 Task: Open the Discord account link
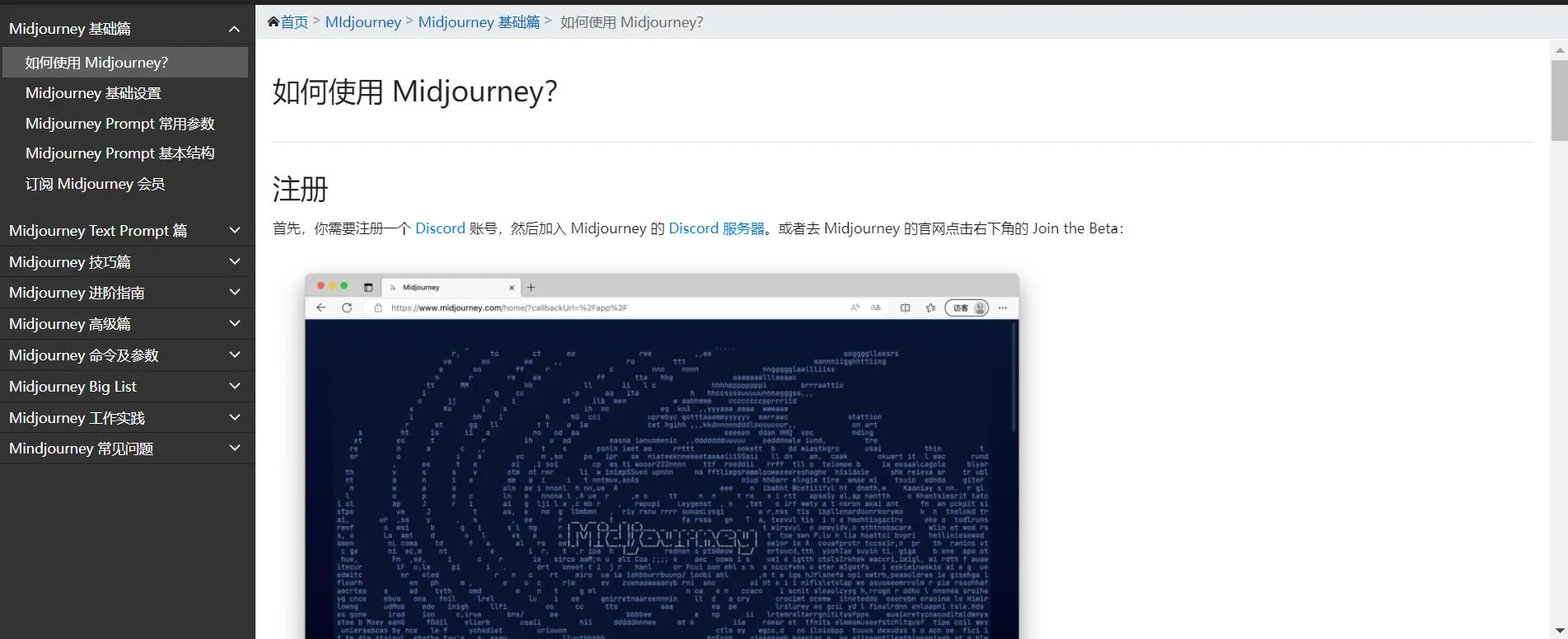pyautogui.click(x=440, y=228)
